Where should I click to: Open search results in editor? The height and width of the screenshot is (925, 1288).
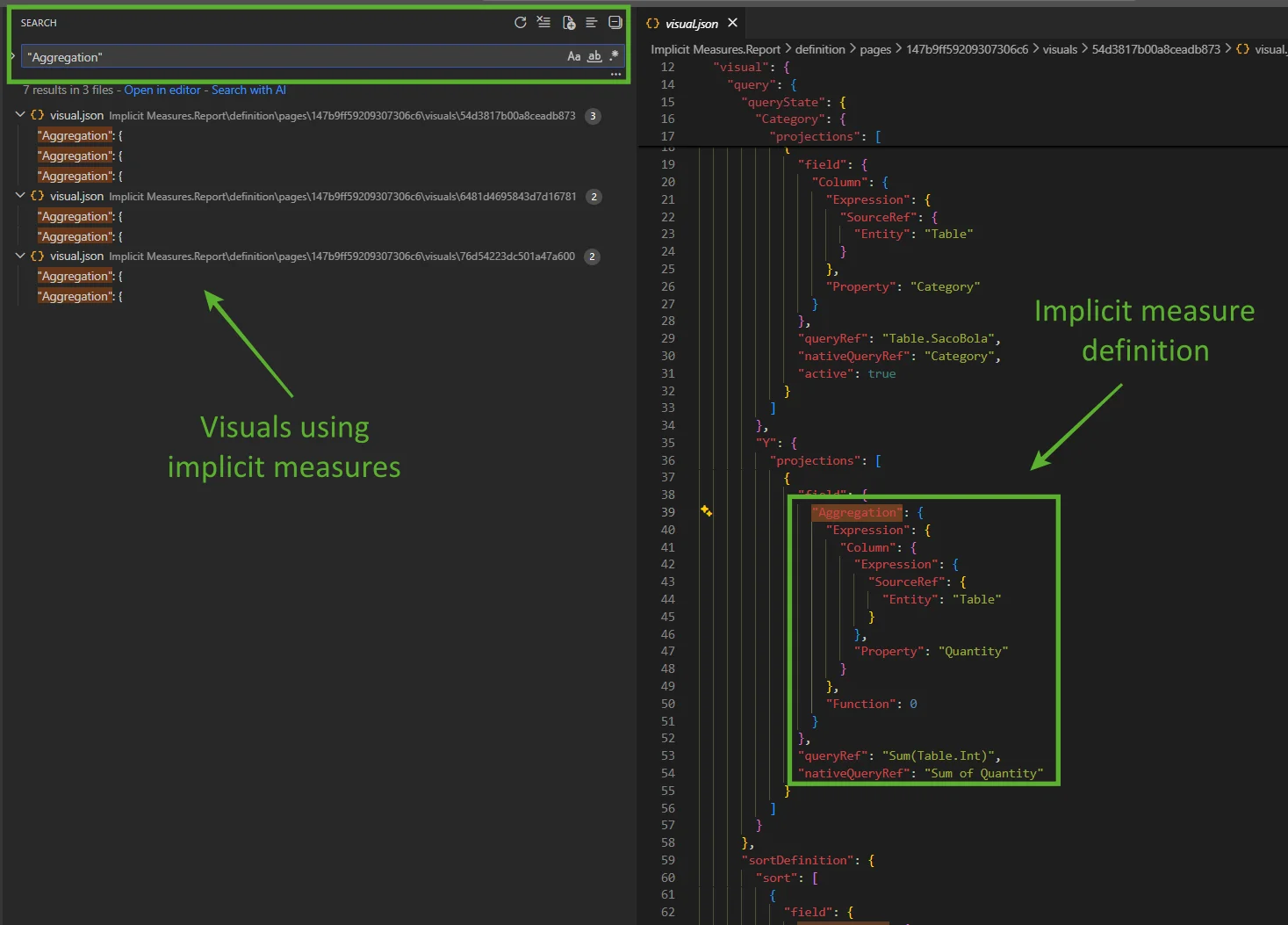pos(162,90)
